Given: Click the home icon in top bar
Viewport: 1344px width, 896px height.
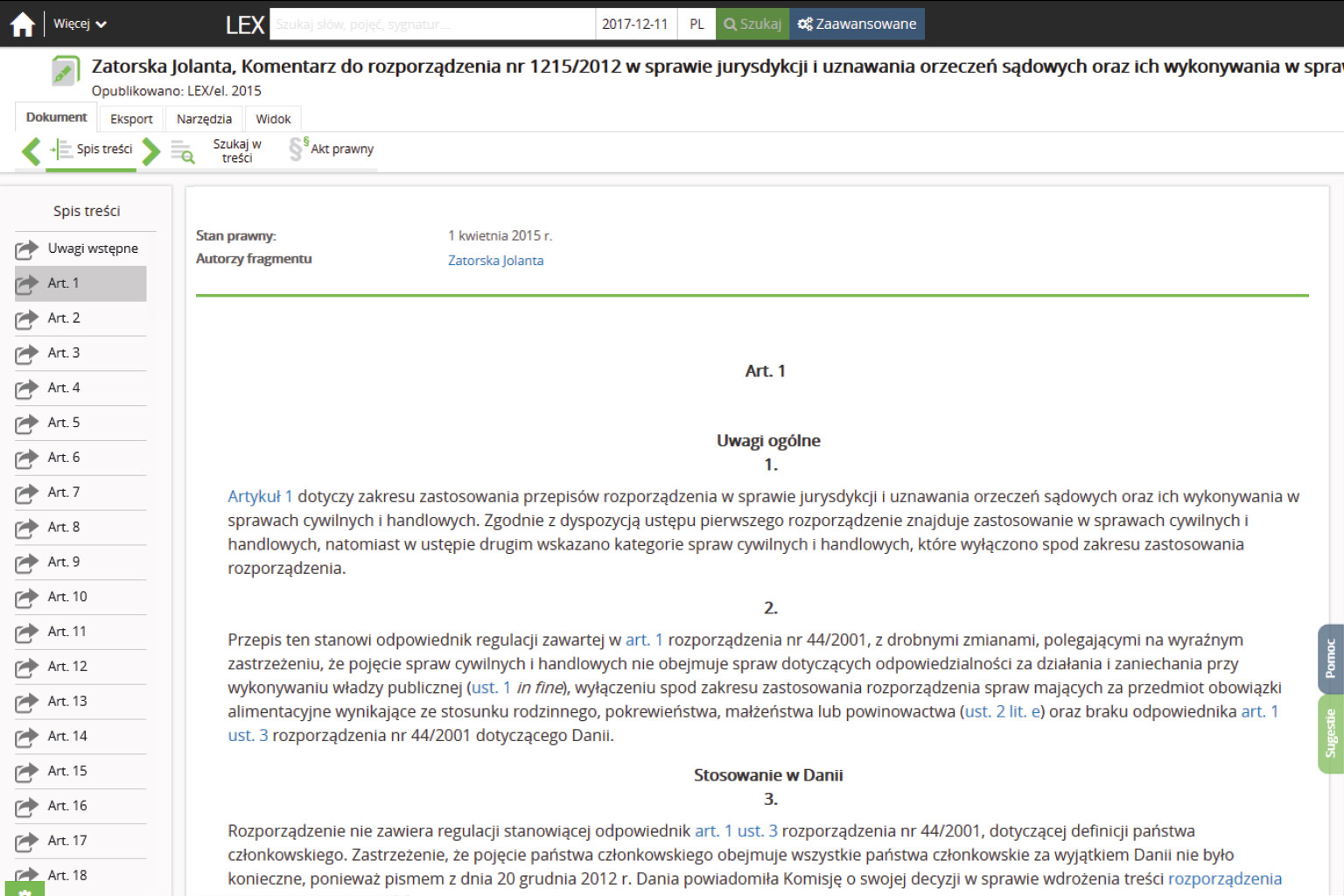Looking at the screenshot, I should 23,24.
